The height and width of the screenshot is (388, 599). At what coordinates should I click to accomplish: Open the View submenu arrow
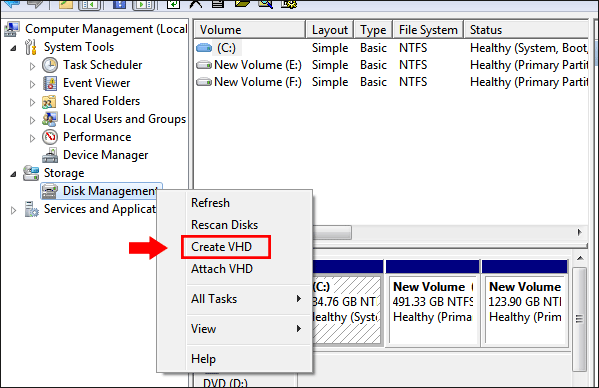coord(299,329)
